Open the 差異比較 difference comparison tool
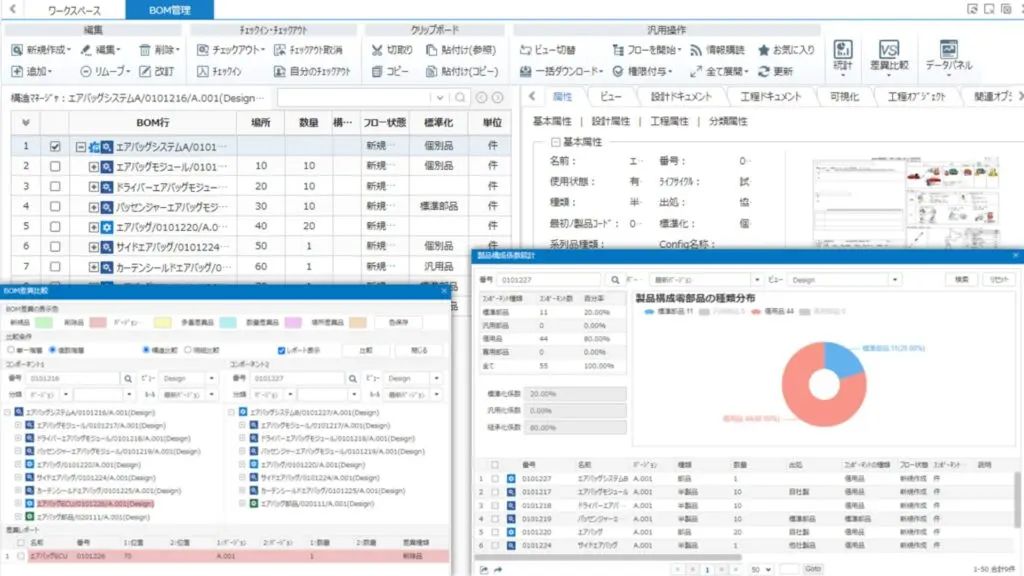Image resolution: width=1024 pixels, height=576 pixels. click(889, 52)
